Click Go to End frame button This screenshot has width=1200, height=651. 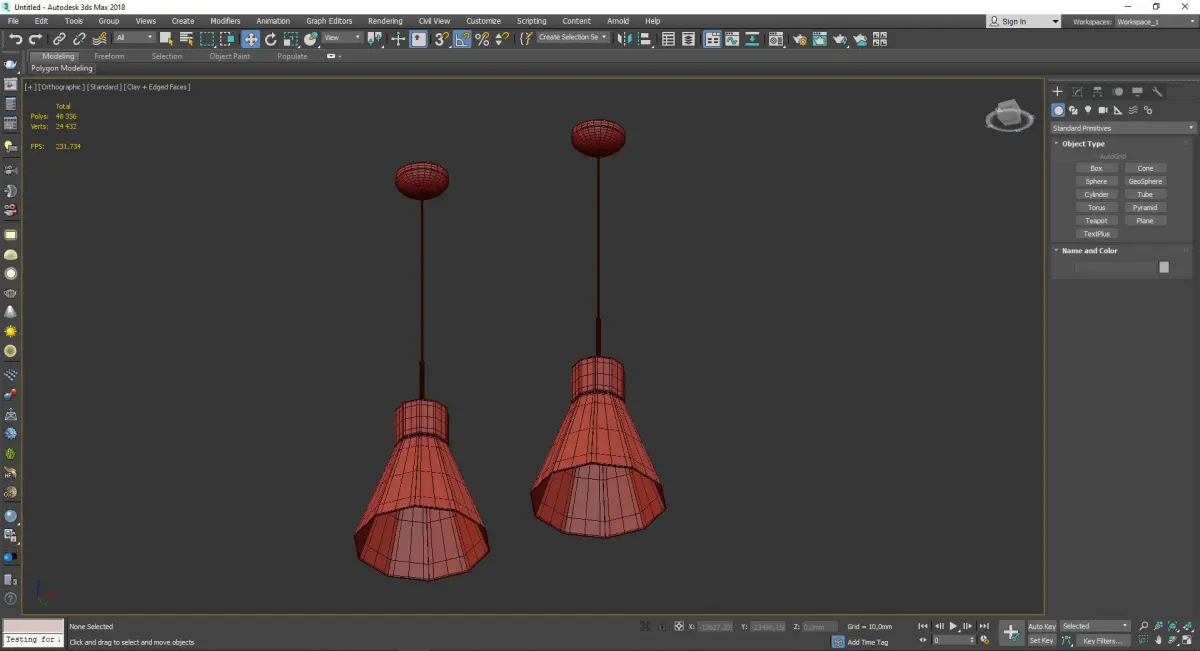click(984, 626)
